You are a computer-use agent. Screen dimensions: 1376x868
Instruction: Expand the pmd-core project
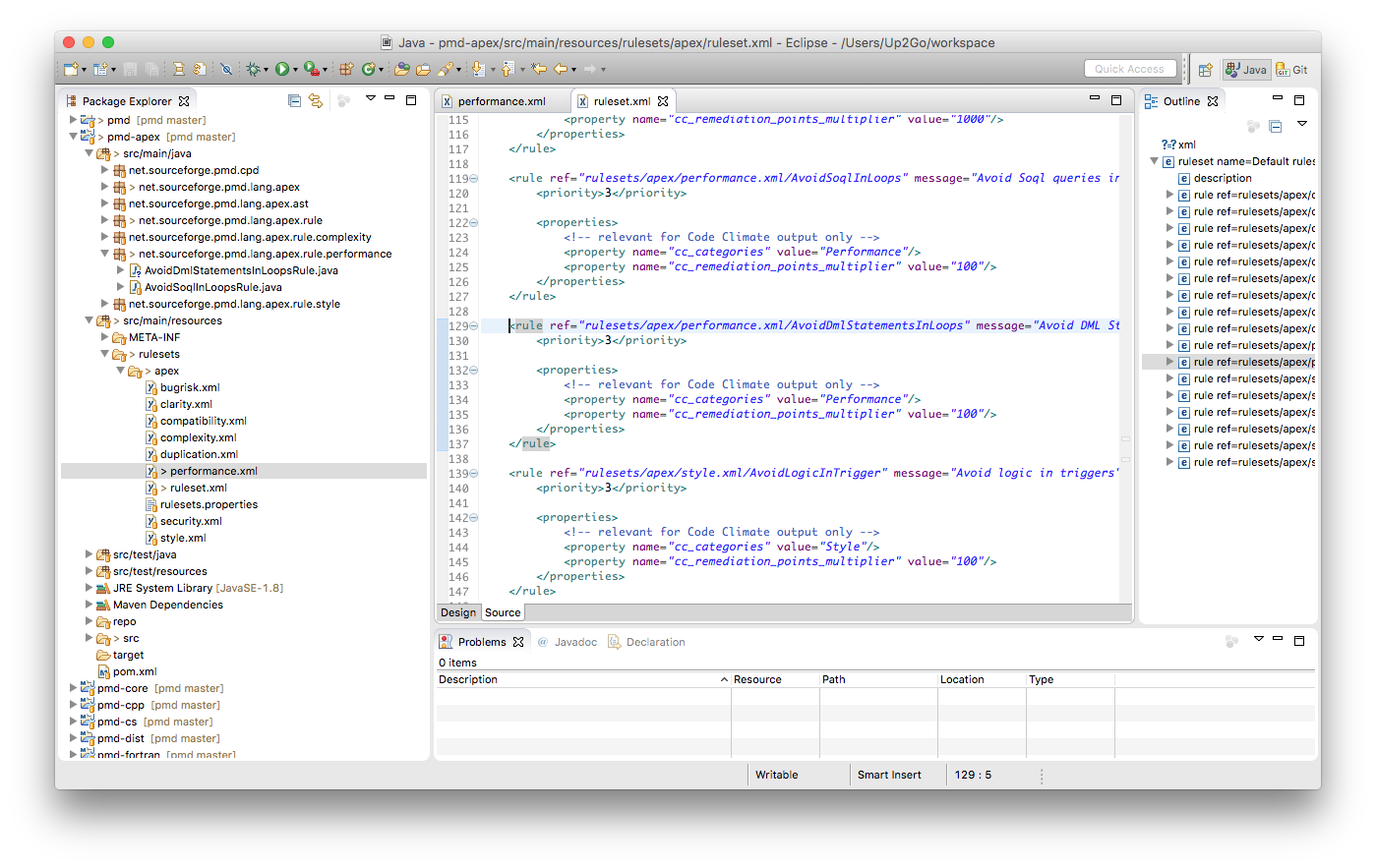pos(73,688)
